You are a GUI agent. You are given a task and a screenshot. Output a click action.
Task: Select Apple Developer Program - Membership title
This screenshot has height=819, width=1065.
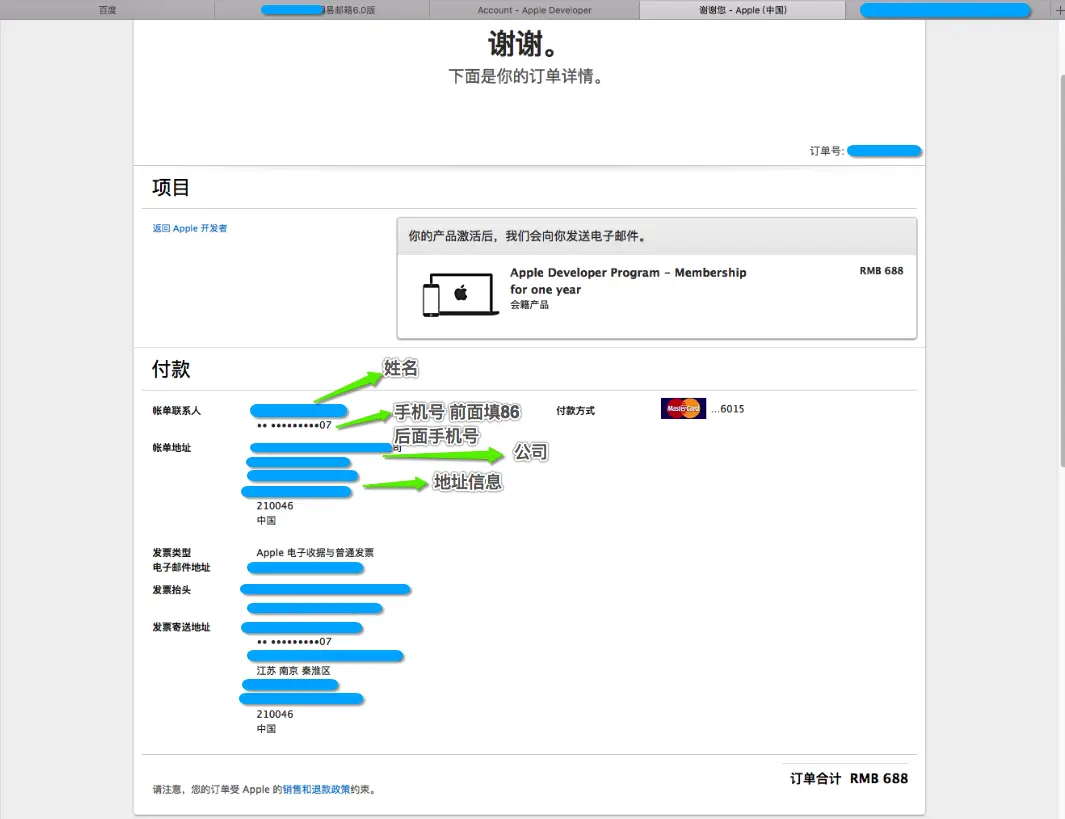point(628,272)
